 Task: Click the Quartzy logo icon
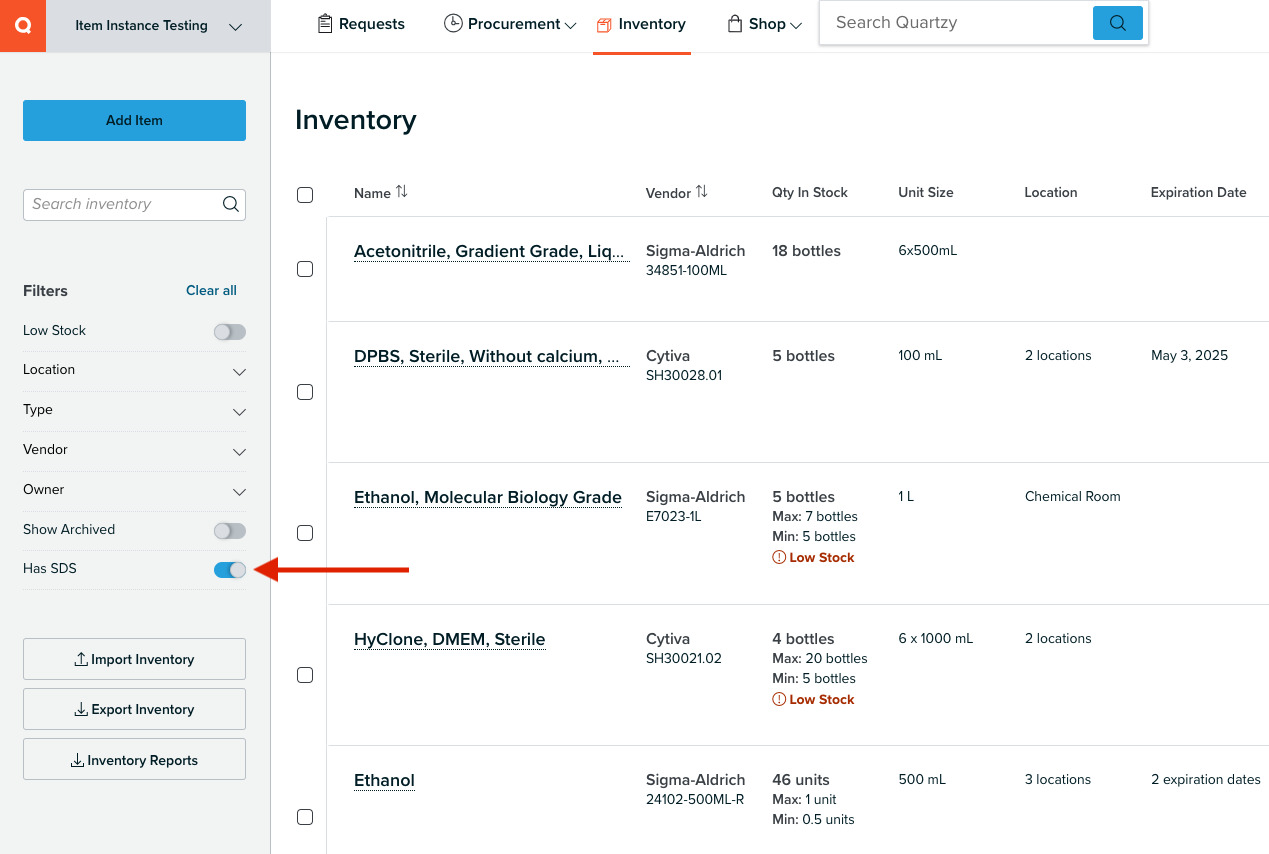[x=22, y=25]
